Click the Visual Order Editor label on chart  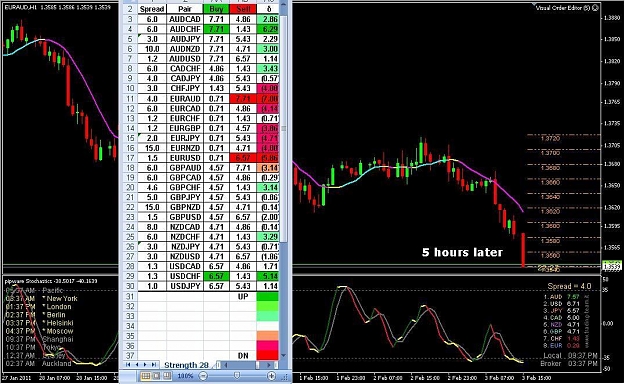click(564, 8)
